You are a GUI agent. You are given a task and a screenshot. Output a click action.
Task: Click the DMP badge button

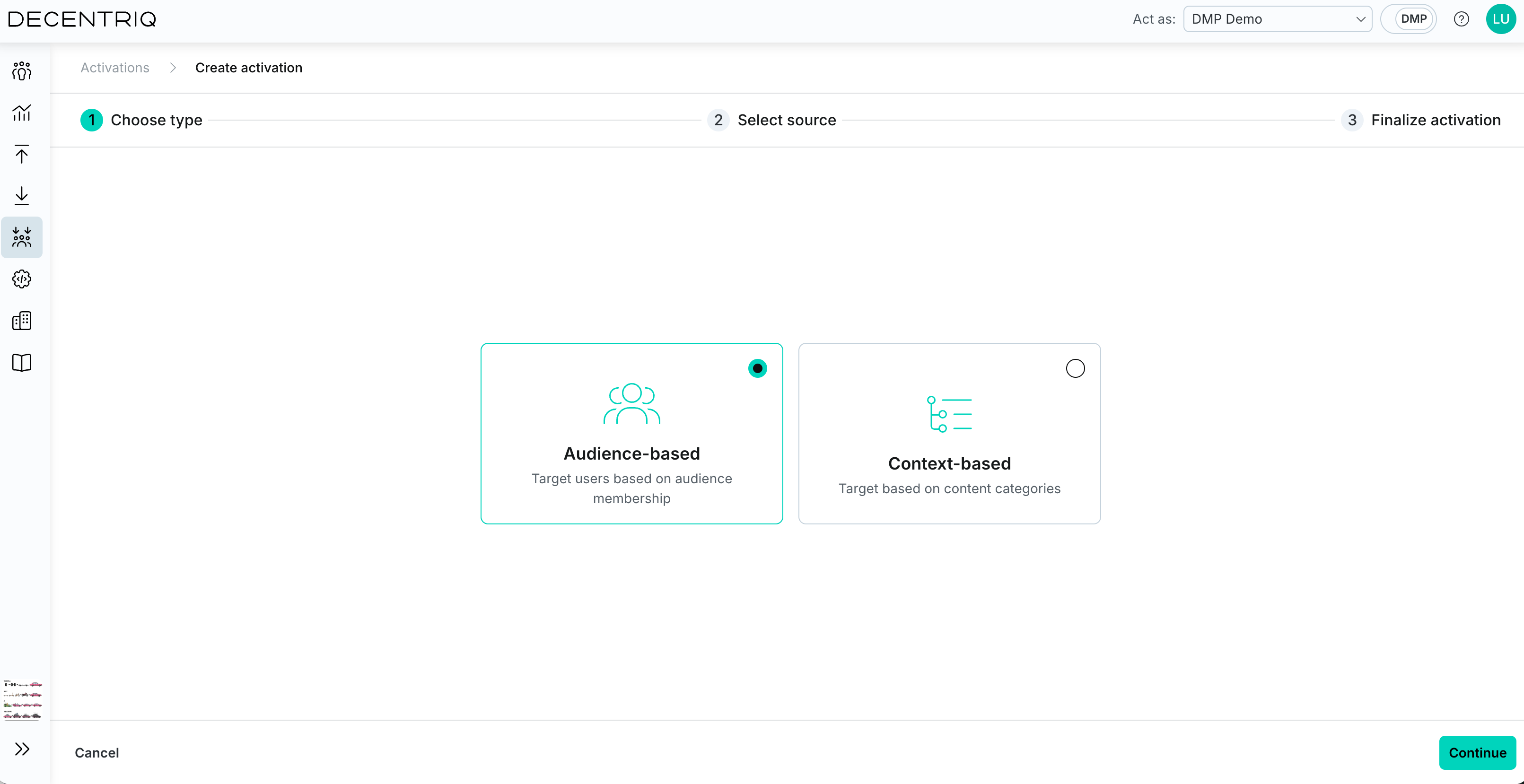(x=1413, y=19)
